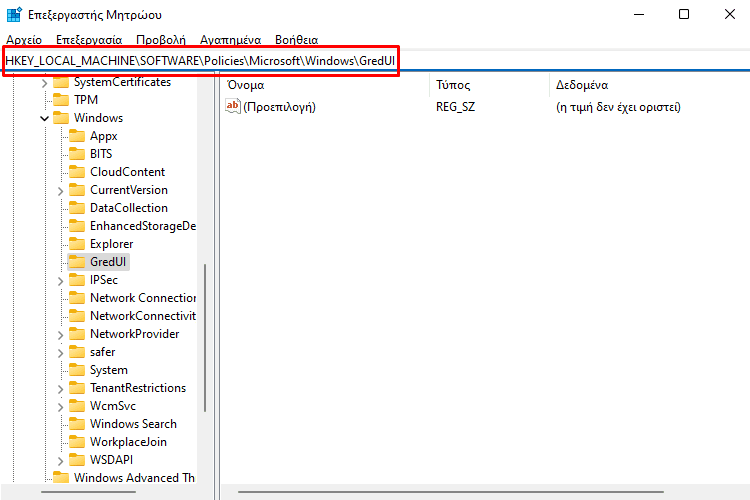
Task: Select the Windows Search key label
Action: (x=133, y=424)
